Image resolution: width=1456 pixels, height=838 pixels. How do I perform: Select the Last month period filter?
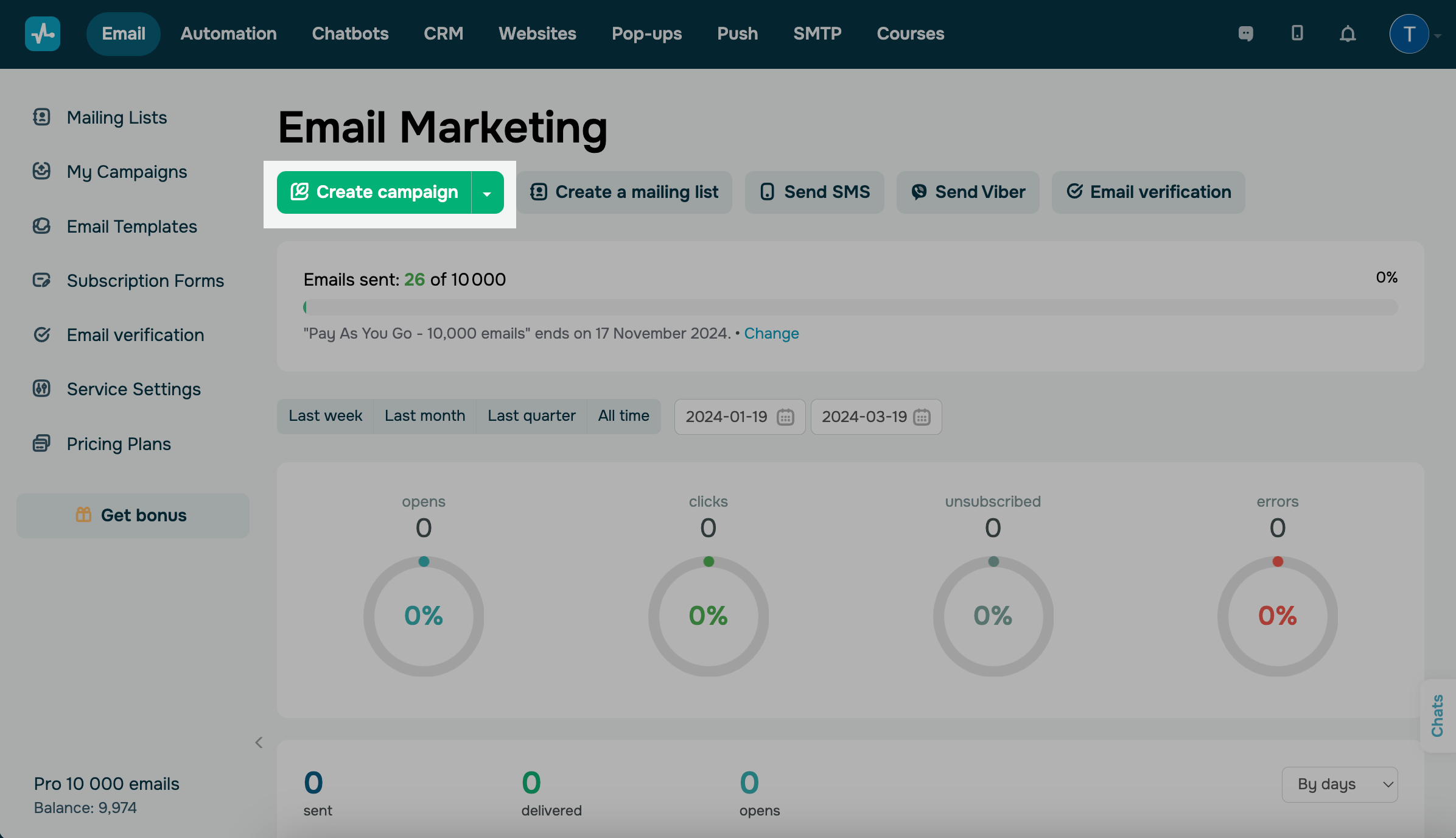pyautogui.click(x=424, y=416)
